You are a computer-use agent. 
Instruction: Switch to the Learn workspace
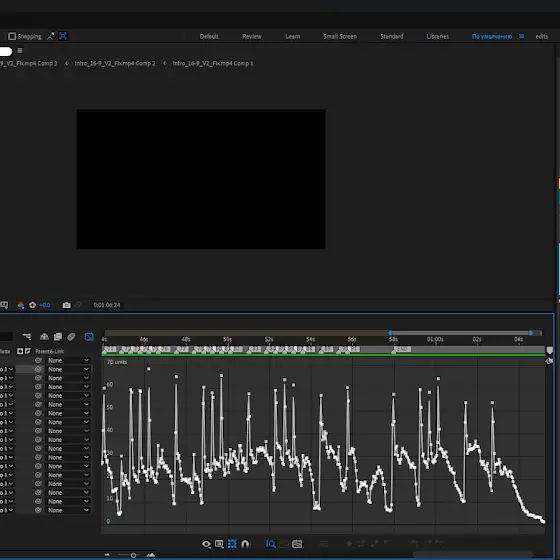293,36
